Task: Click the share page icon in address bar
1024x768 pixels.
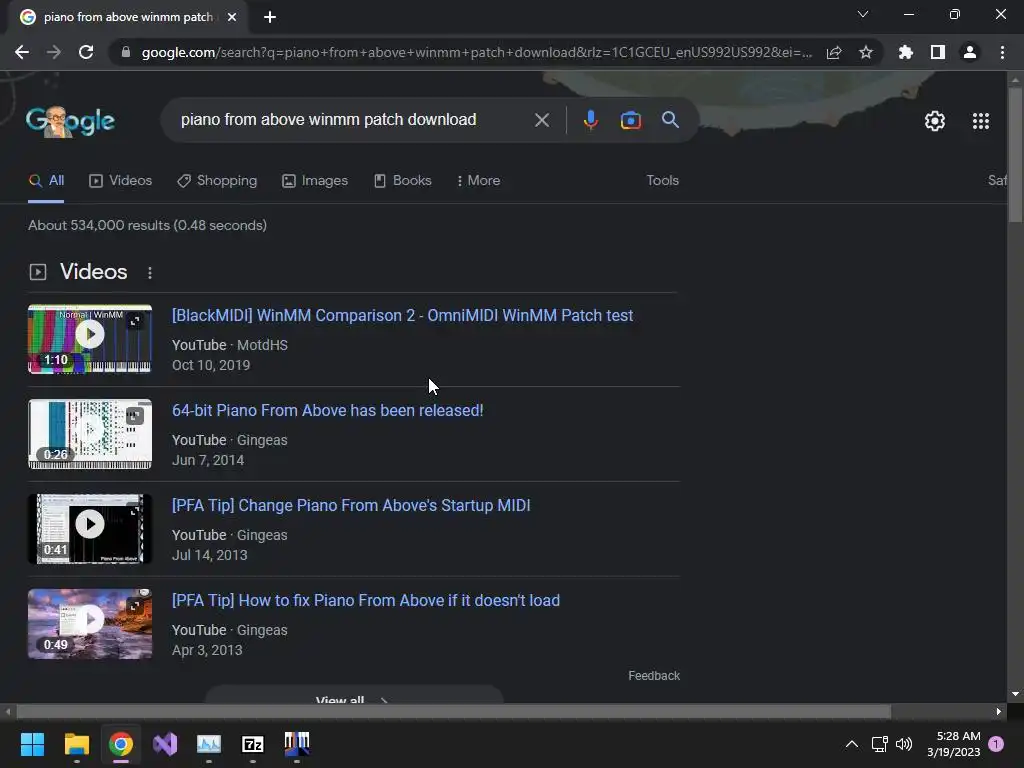Action: (x=833, y=52)
